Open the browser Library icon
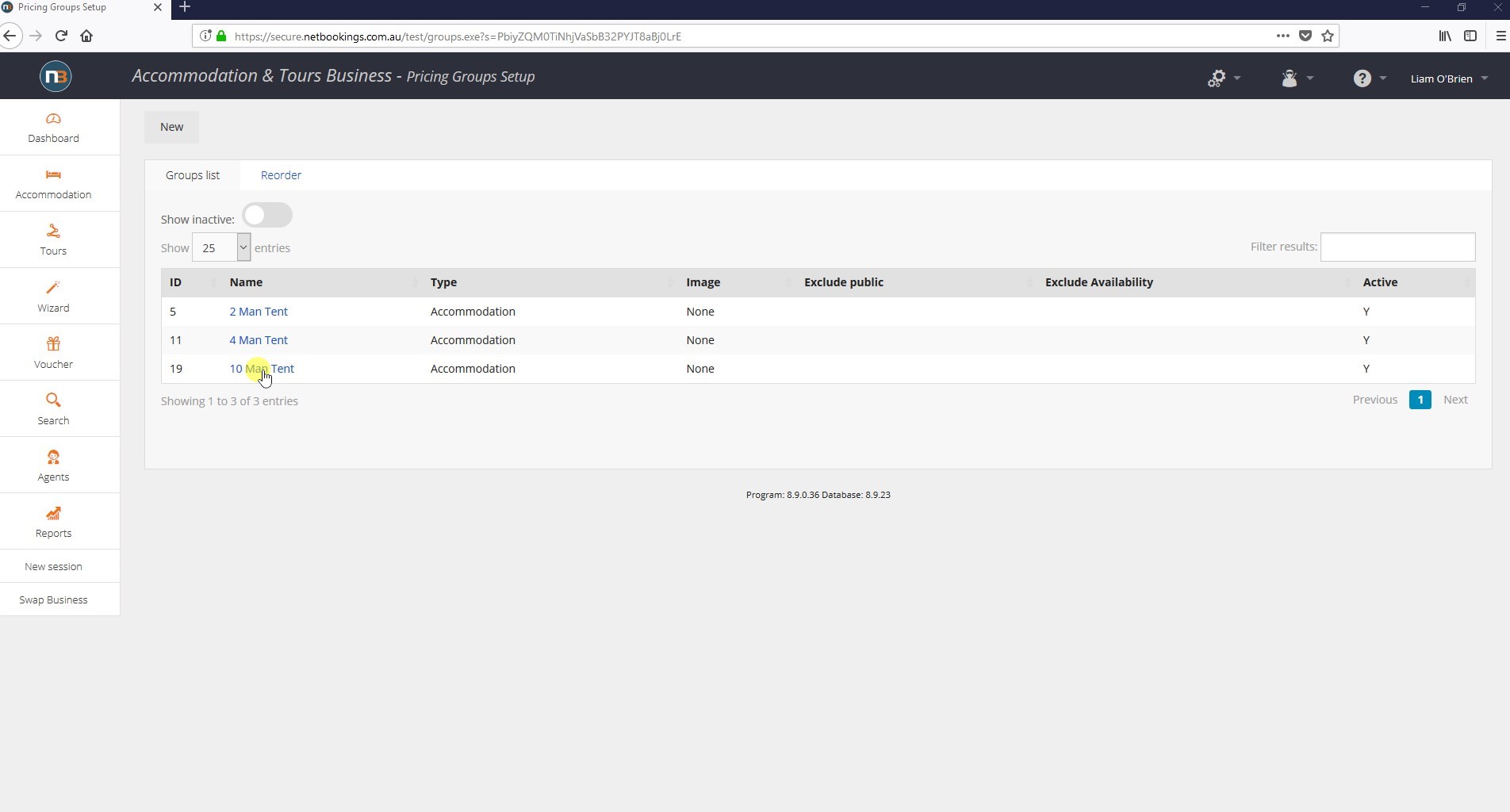1510x812 pixels. coord(1445,36)
